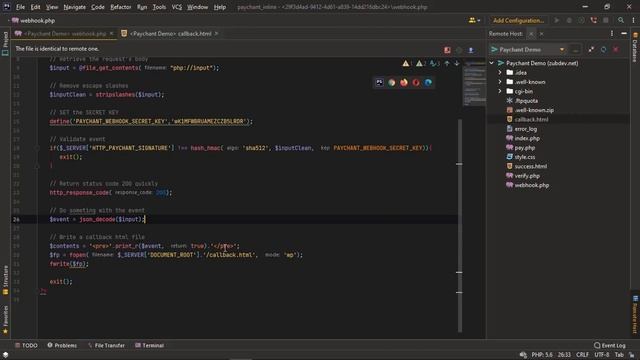This screenshot has height=360, width=640.
Task: Toggle tool window bars icon in status bar
Action: click(x=5, y=355)
